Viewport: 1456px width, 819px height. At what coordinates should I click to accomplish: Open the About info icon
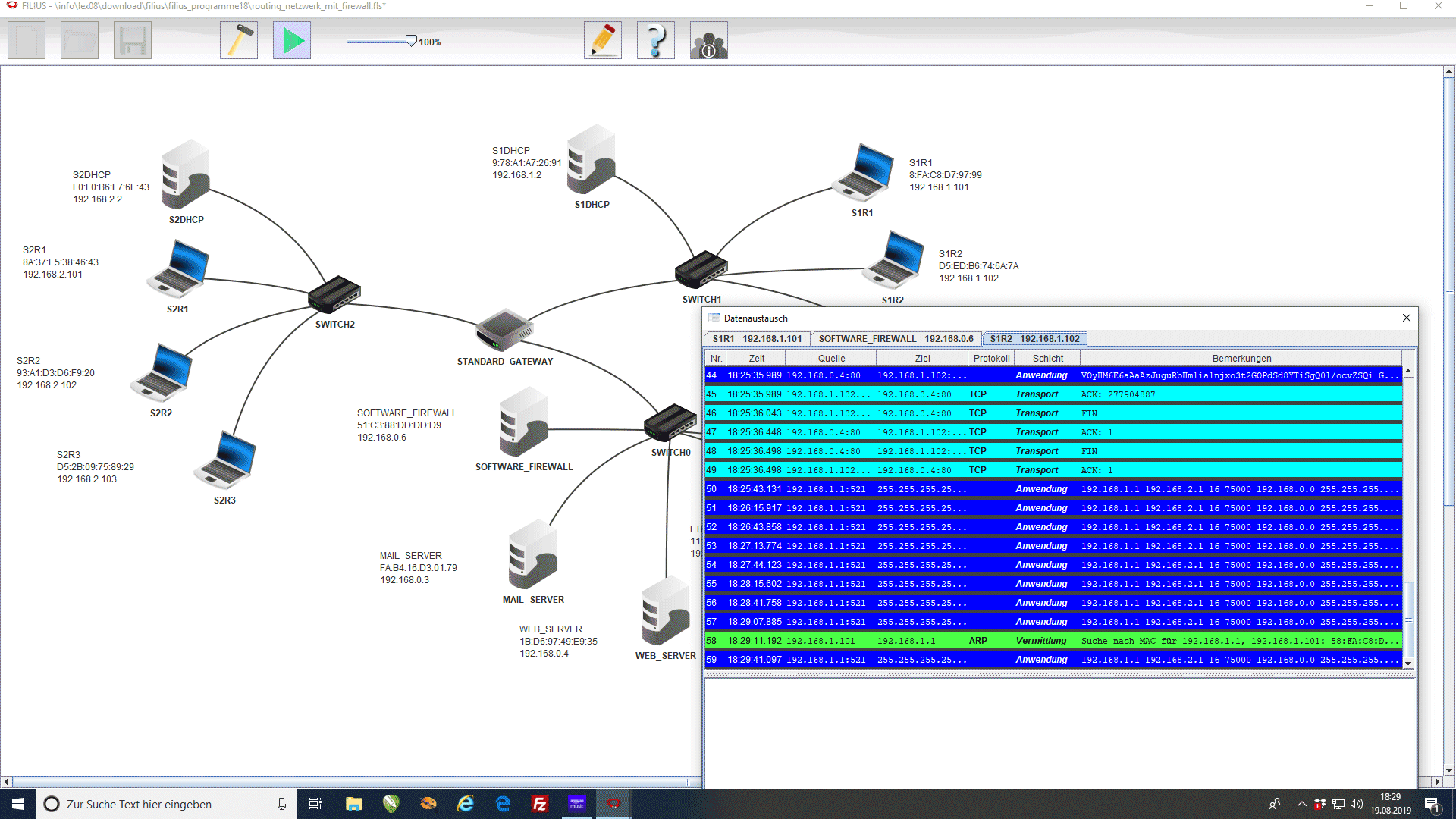coord(709,40)
